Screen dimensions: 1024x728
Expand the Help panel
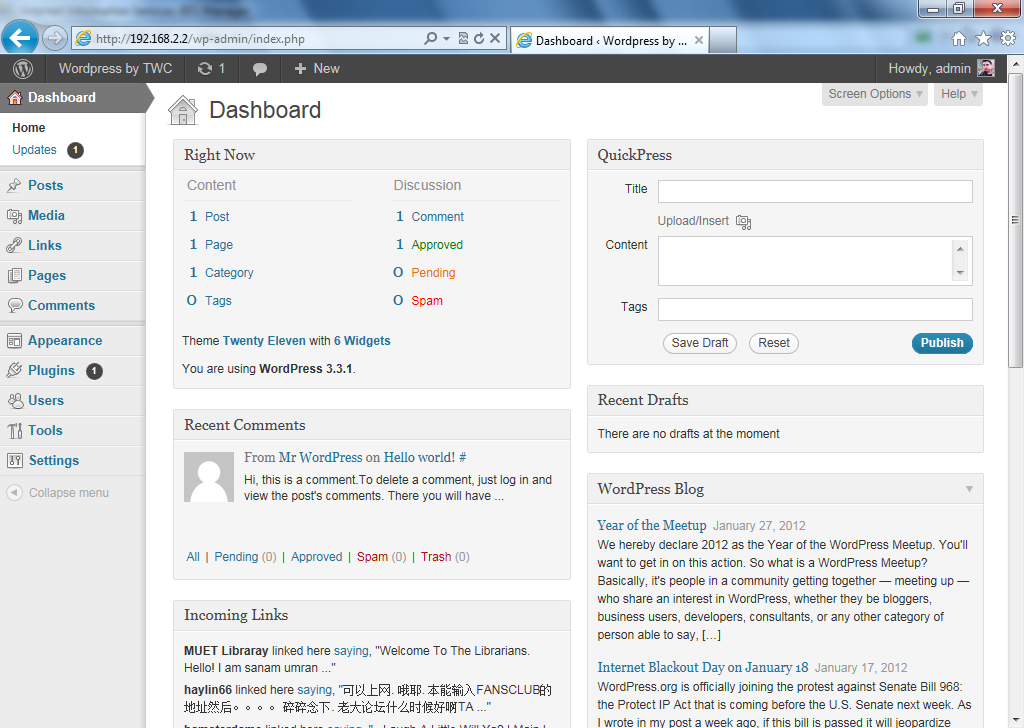[959, 94]
